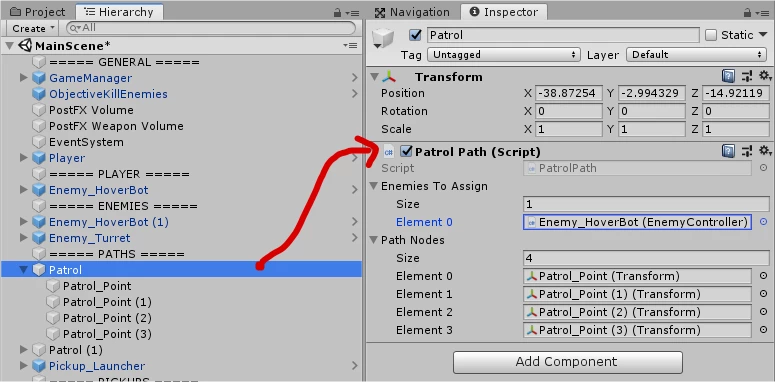Viewport: 775px width, 382px height.
Task: Expand Patrol (1) tree item
Action: (24, 349)
